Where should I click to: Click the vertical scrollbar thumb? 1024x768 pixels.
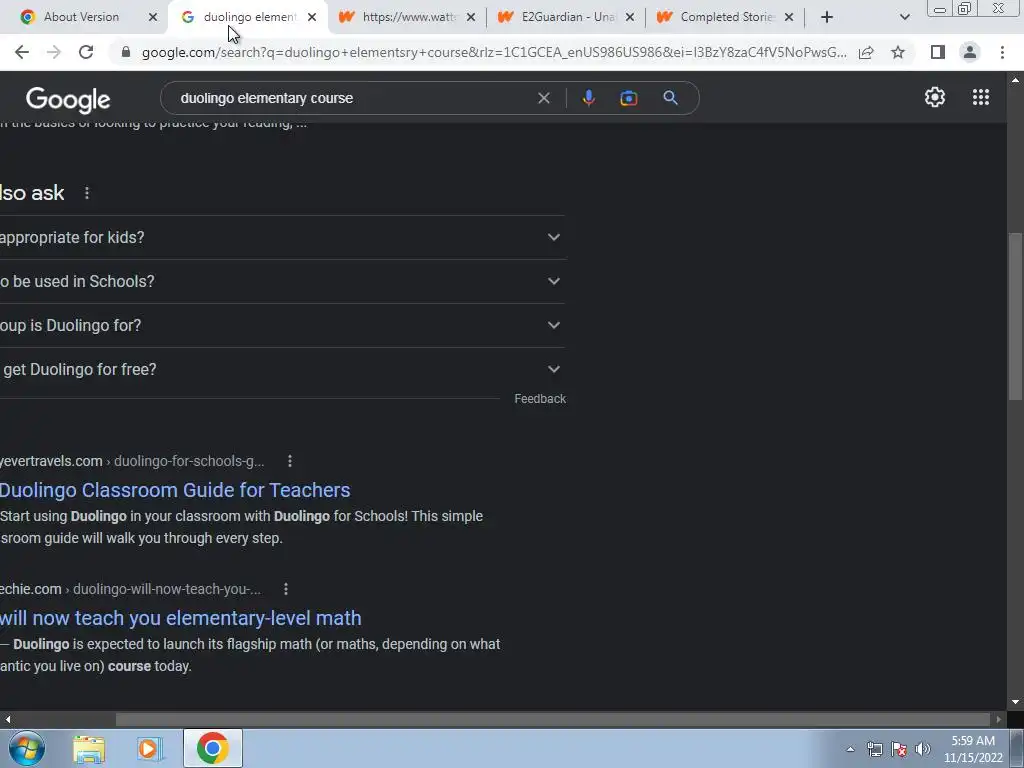tap(1015, 316)
